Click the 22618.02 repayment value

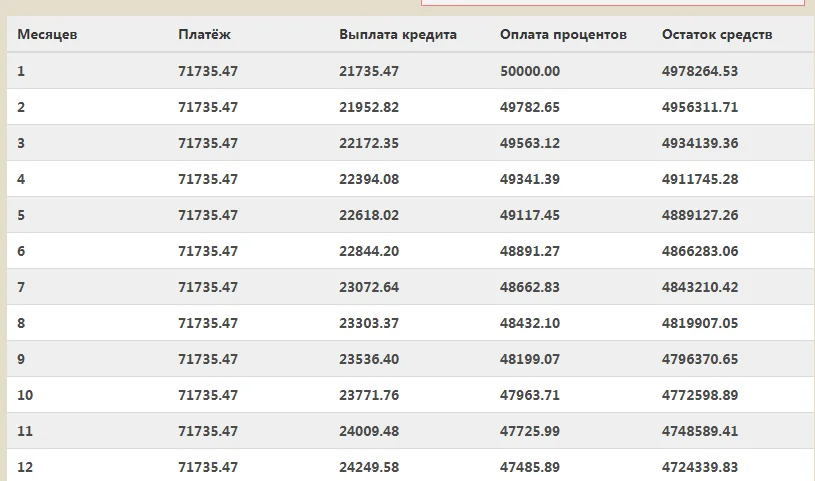click(369, 215)
